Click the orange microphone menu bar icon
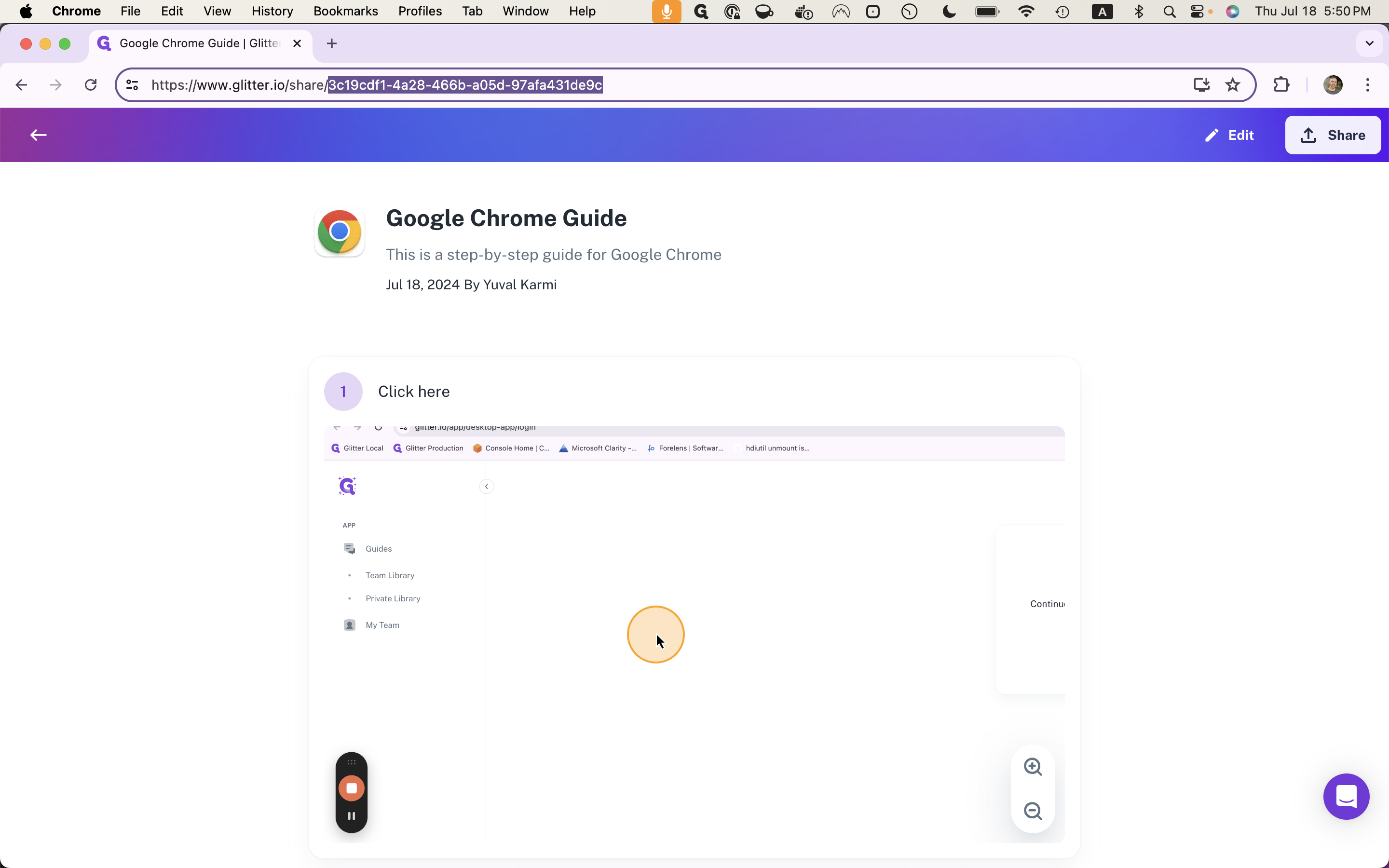1389x868 pixels. tap(667, 12)
